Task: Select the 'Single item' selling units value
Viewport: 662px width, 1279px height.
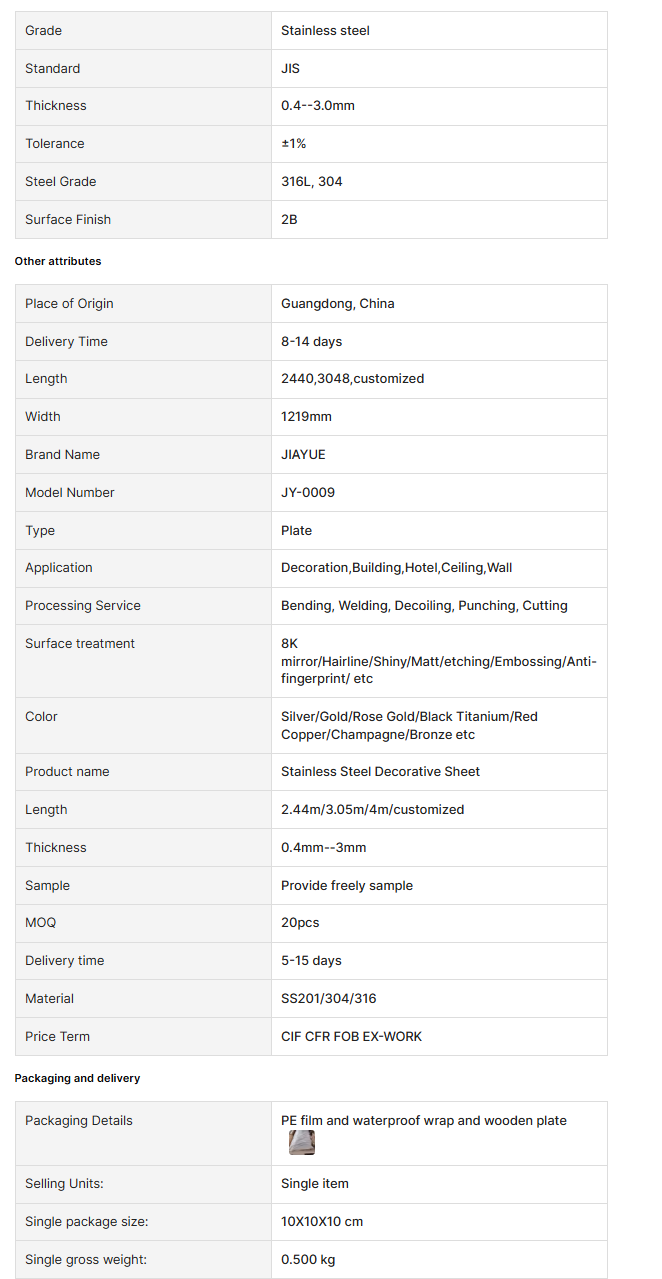Action: click(315, 1184)
